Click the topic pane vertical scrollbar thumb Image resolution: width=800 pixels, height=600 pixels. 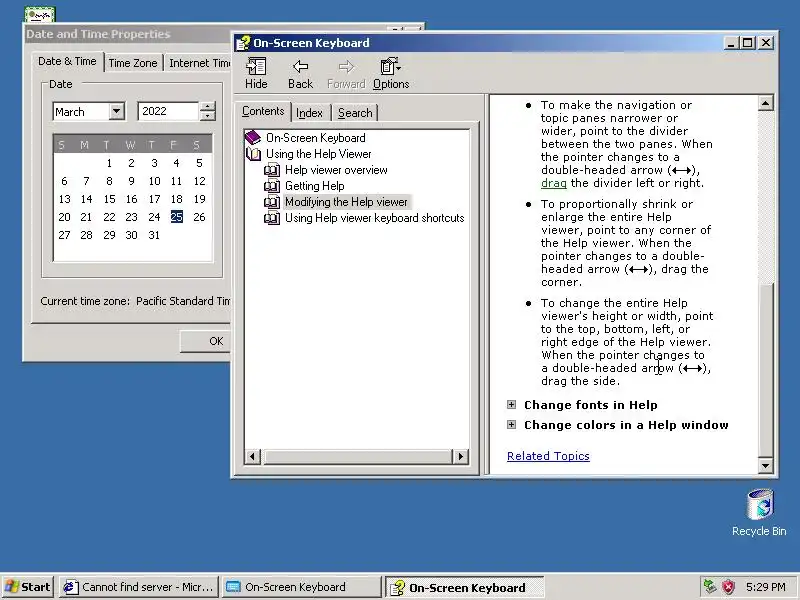[x=766, y=368]
